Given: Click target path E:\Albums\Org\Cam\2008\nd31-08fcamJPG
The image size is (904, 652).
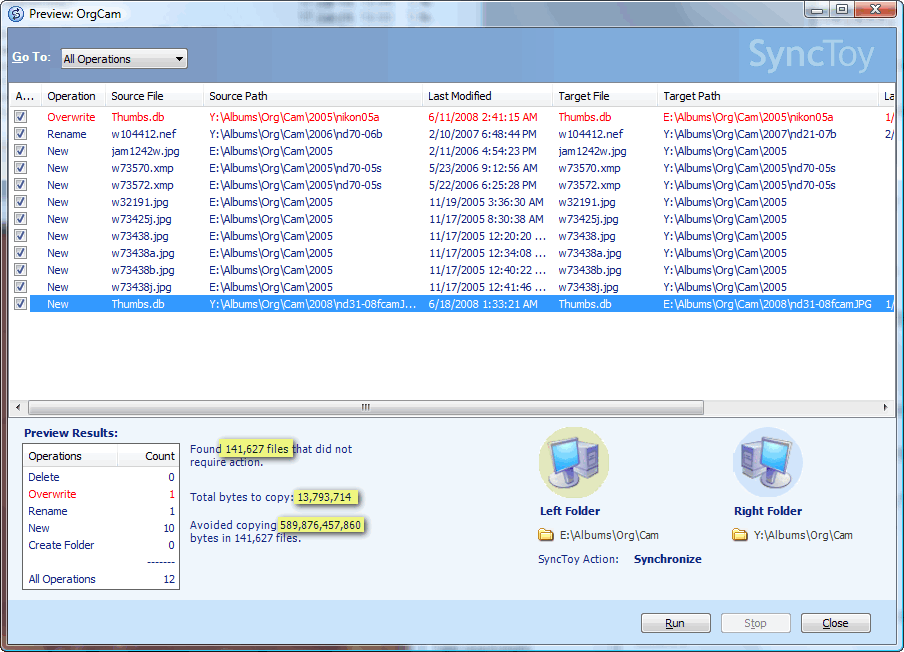Looking at the screenshot, I should pos(767,304).
